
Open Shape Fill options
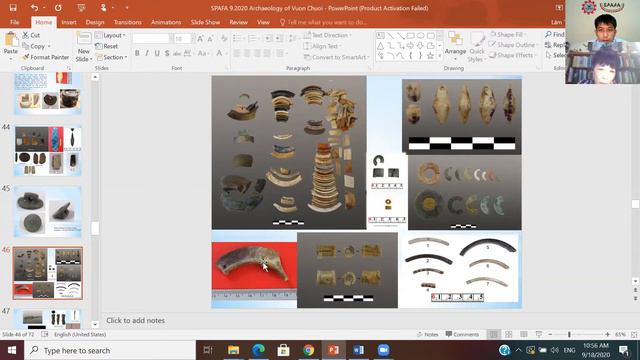508,35
